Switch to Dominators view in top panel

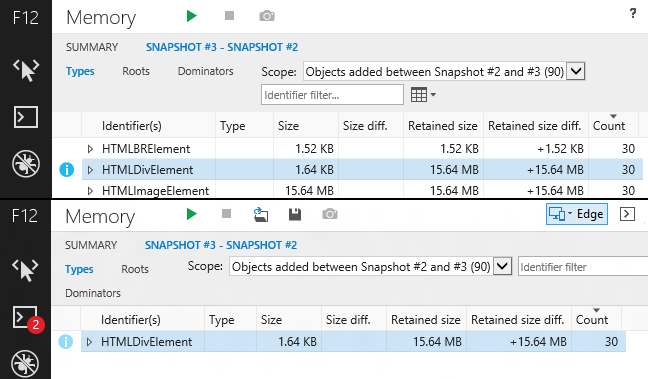click(x=205, y=71)
